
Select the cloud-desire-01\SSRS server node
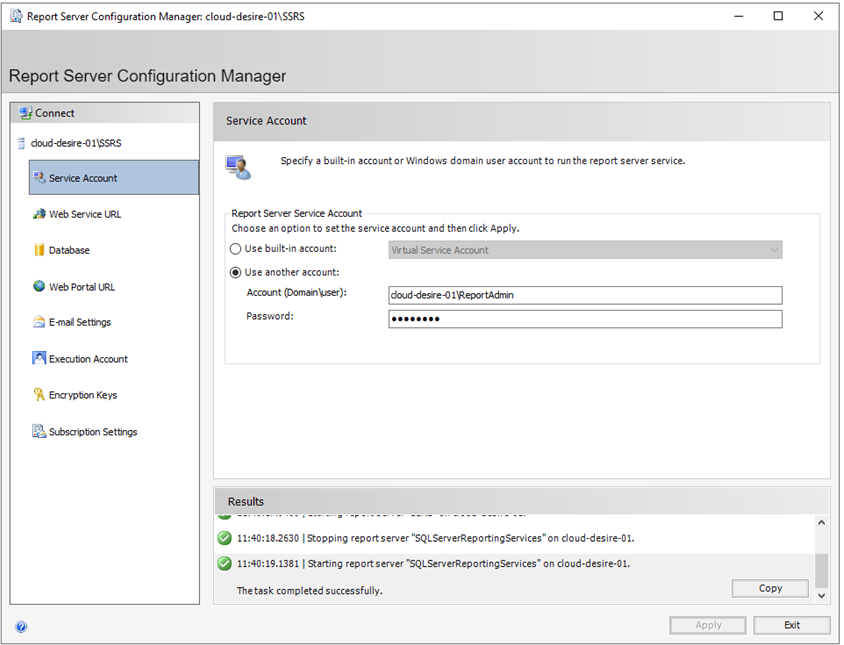point(76,143)
